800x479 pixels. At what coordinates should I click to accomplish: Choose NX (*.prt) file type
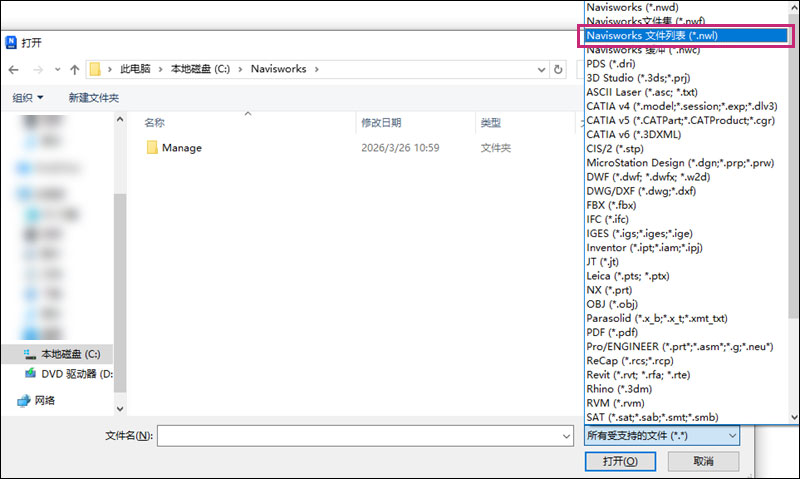click(x=609, y=290)
